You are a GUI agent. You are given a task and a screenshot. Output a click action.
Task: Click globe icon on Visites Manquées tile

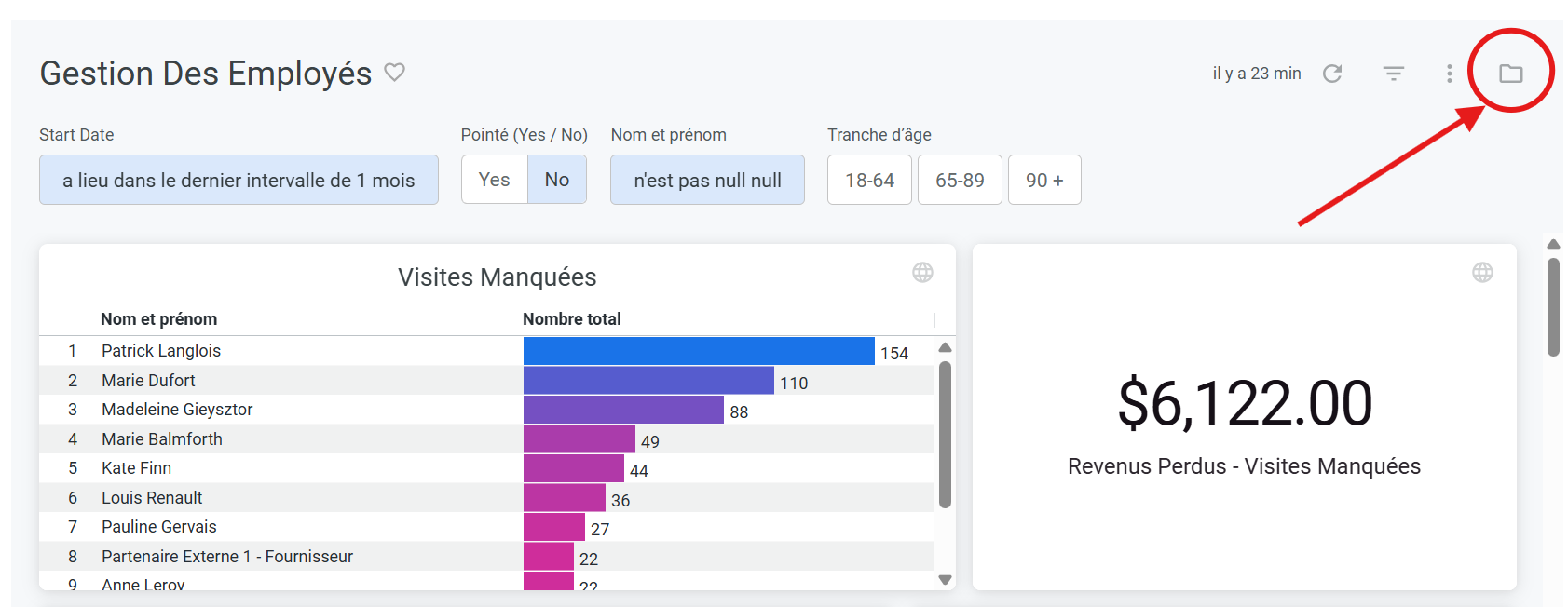922,272
